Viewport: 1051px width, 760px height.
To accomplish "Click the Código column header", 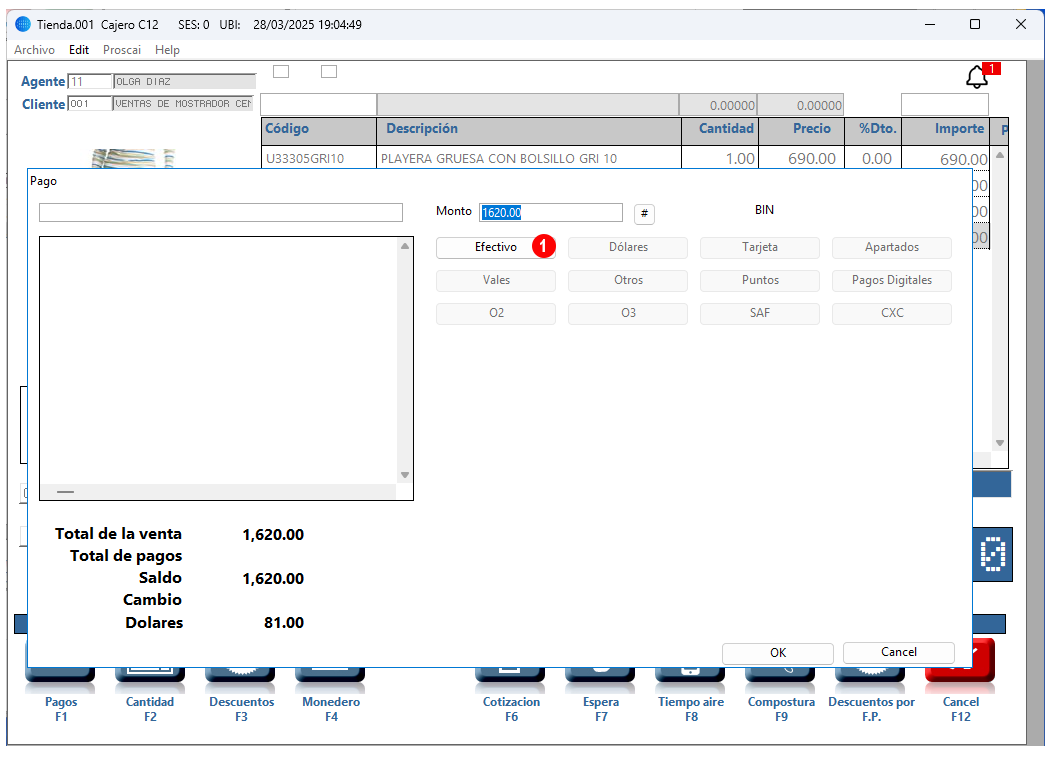I will pos(318,131).
